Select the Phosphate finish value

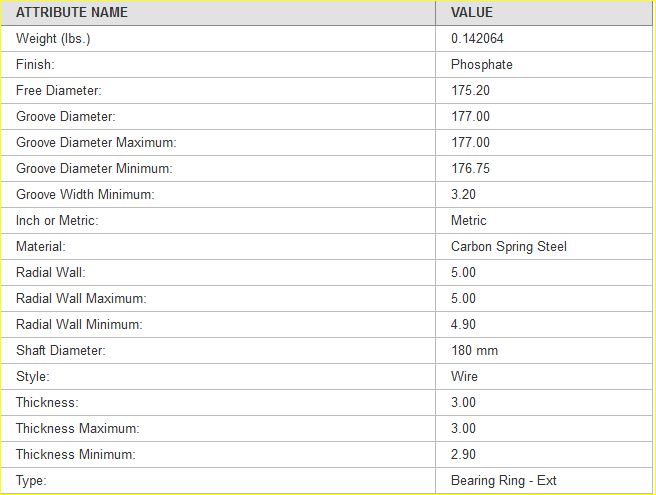[x=482, y=65]
